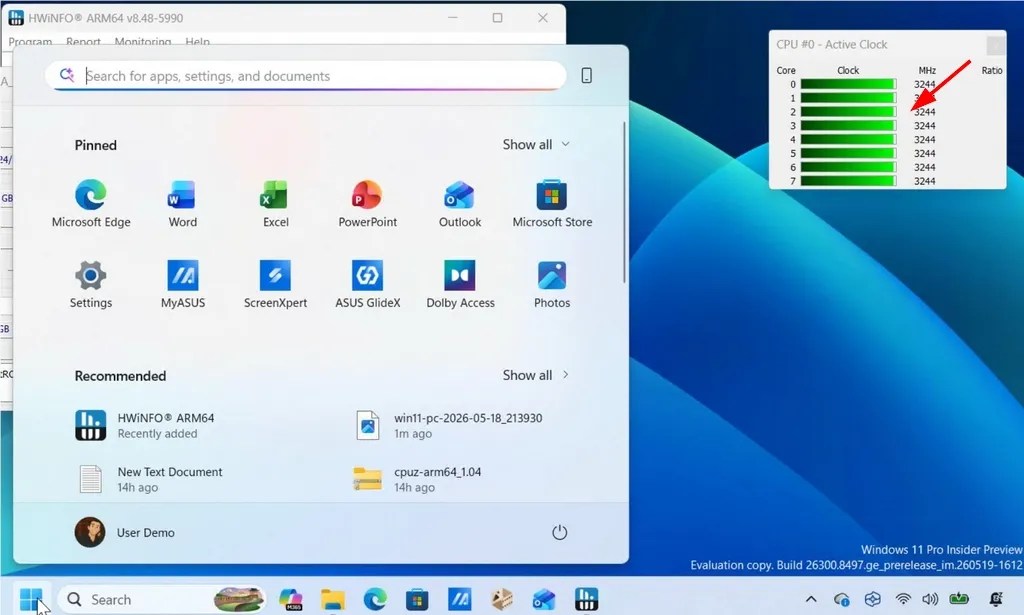Open the User Demo account menu

pos(125,532)
